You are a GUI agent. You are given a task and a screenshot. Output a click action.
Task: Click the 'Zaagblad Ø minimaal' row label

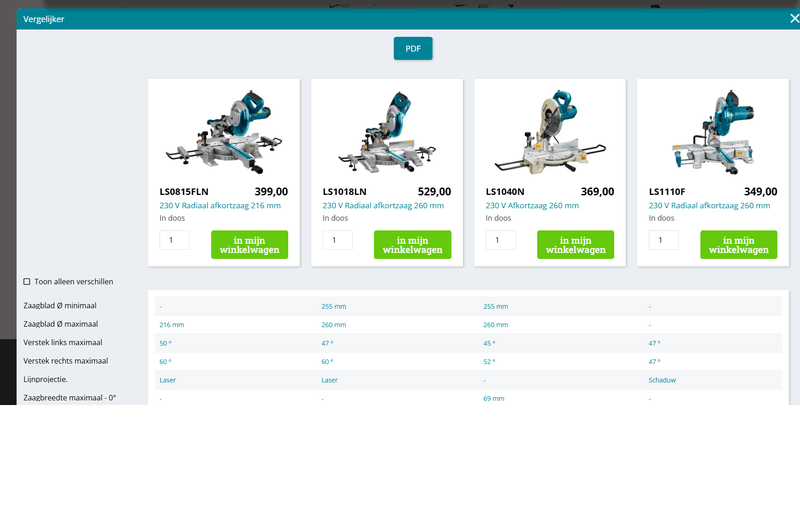click(x=60, y=306)
